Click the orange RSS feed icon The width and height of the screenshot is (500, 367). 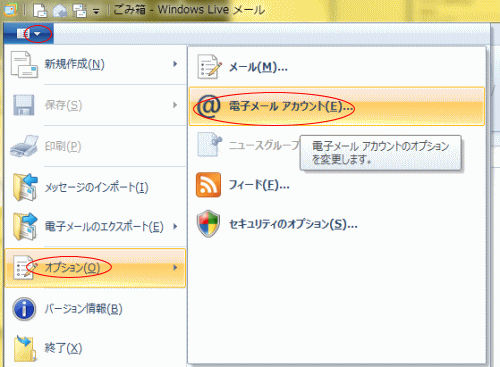(x=208, y=185)
